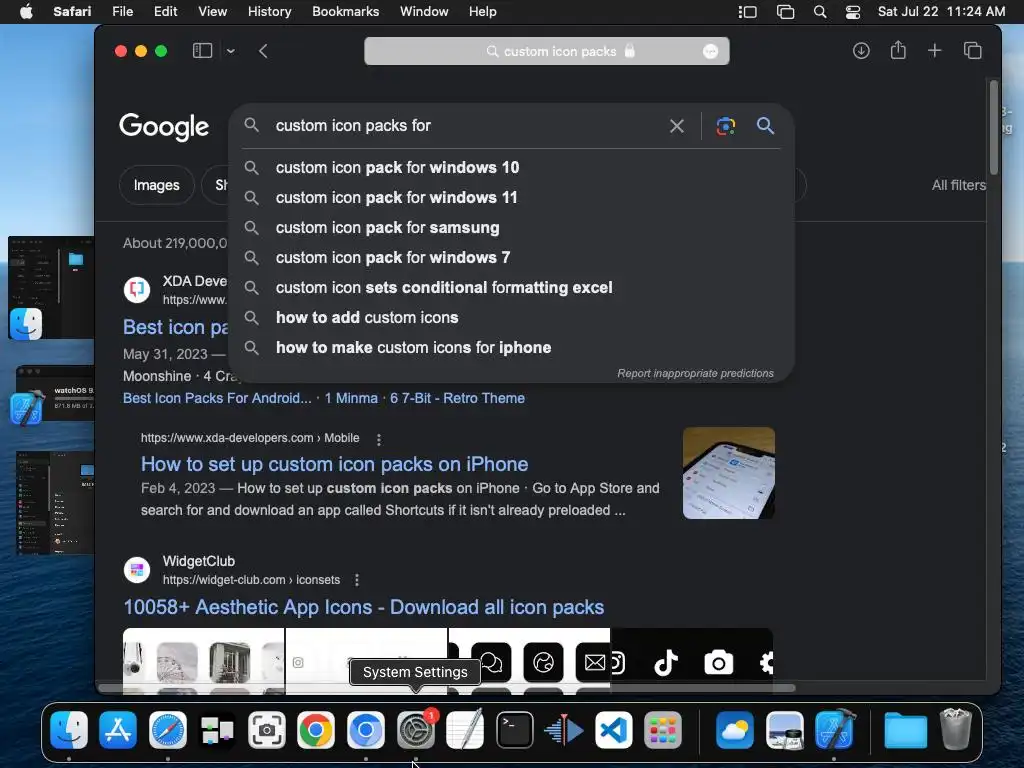Click the blue magnifier search button
Image resolution: width=1024 pixels, height=768 pixels.
pyautogui.click(x=765, y=125)
